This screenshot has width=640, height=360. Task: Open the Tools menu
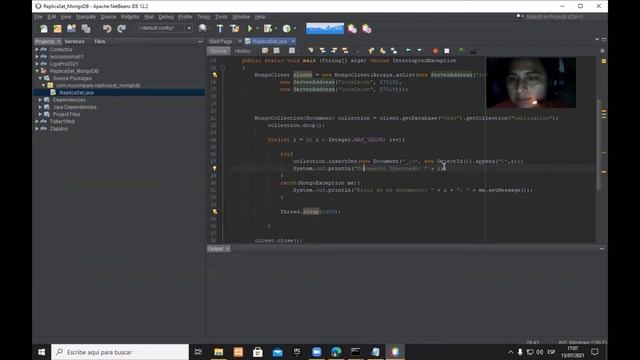(221, 17)
